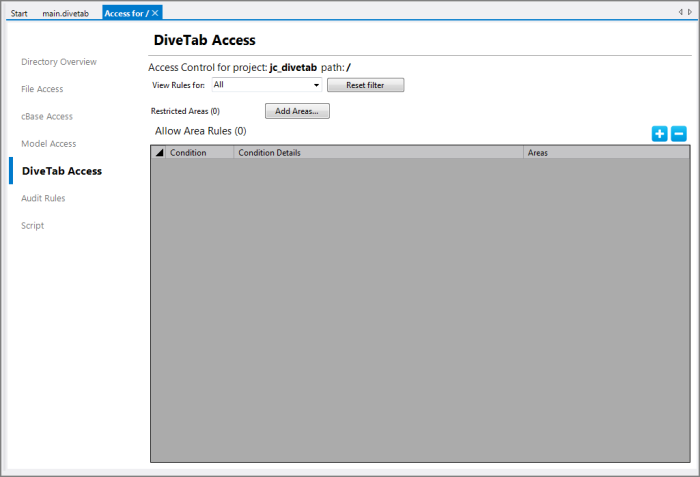Click the project name 'jc_divetab'
The height and width of the screenshot is (477, 700).
pos(293,67)
